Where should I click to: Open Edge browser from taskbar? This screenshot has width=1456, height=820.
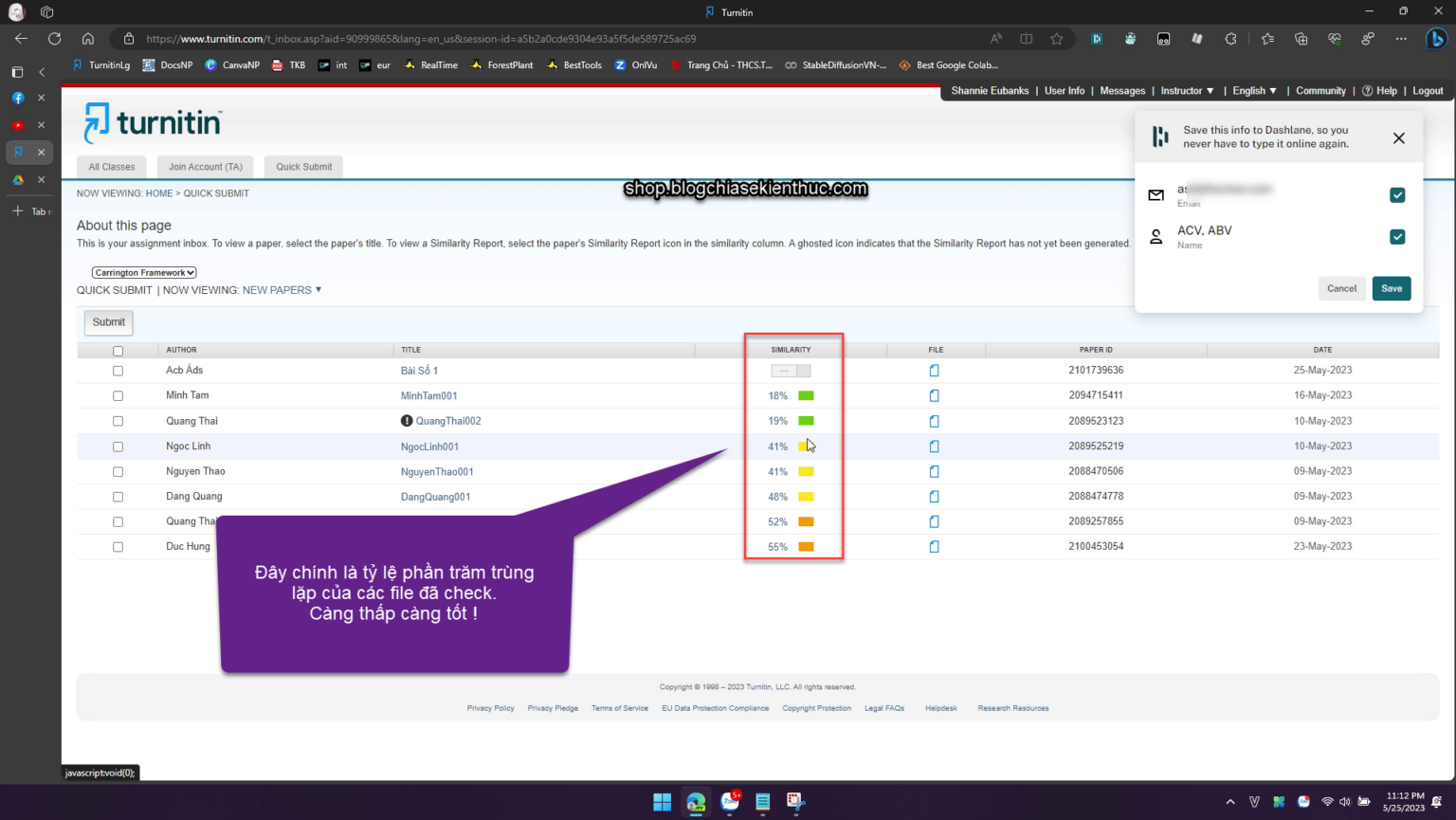coord(696,802)
